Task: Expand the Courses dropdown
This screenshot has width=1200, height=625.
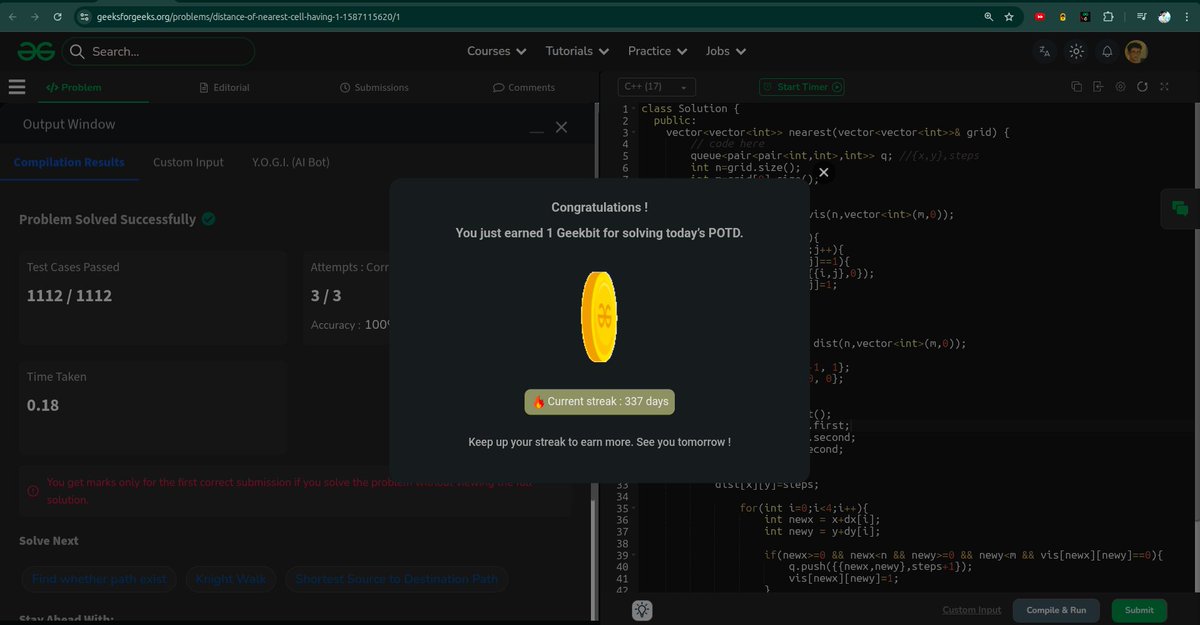Action: click(496, 51)
